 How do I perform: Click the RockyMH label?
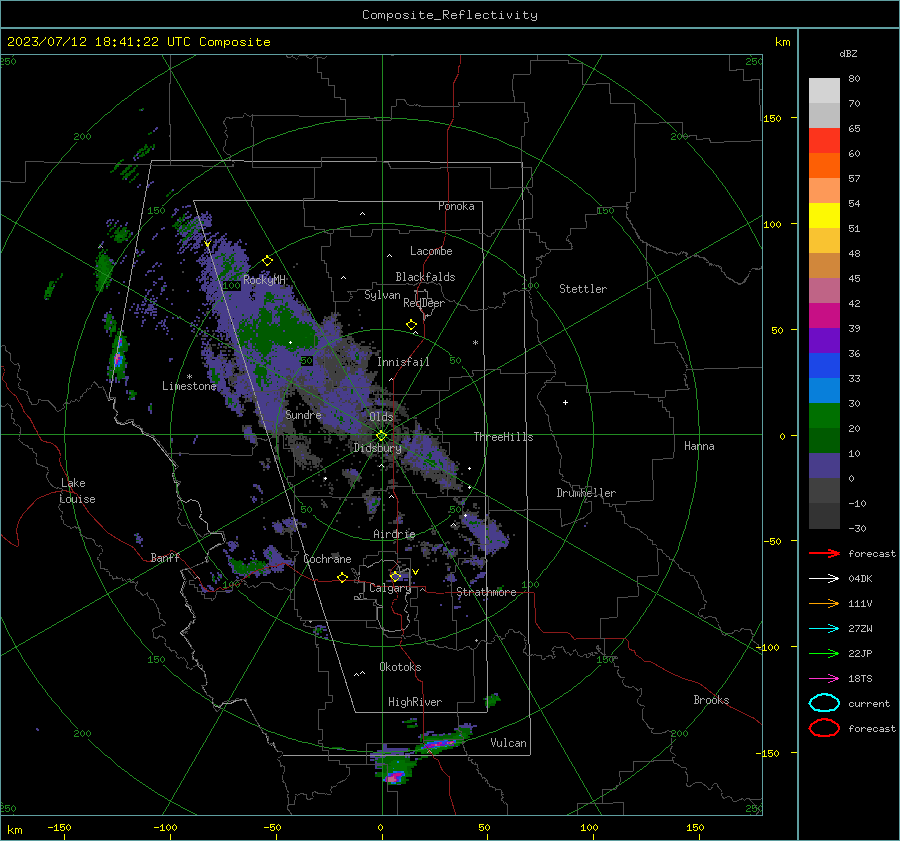point(264,280)
